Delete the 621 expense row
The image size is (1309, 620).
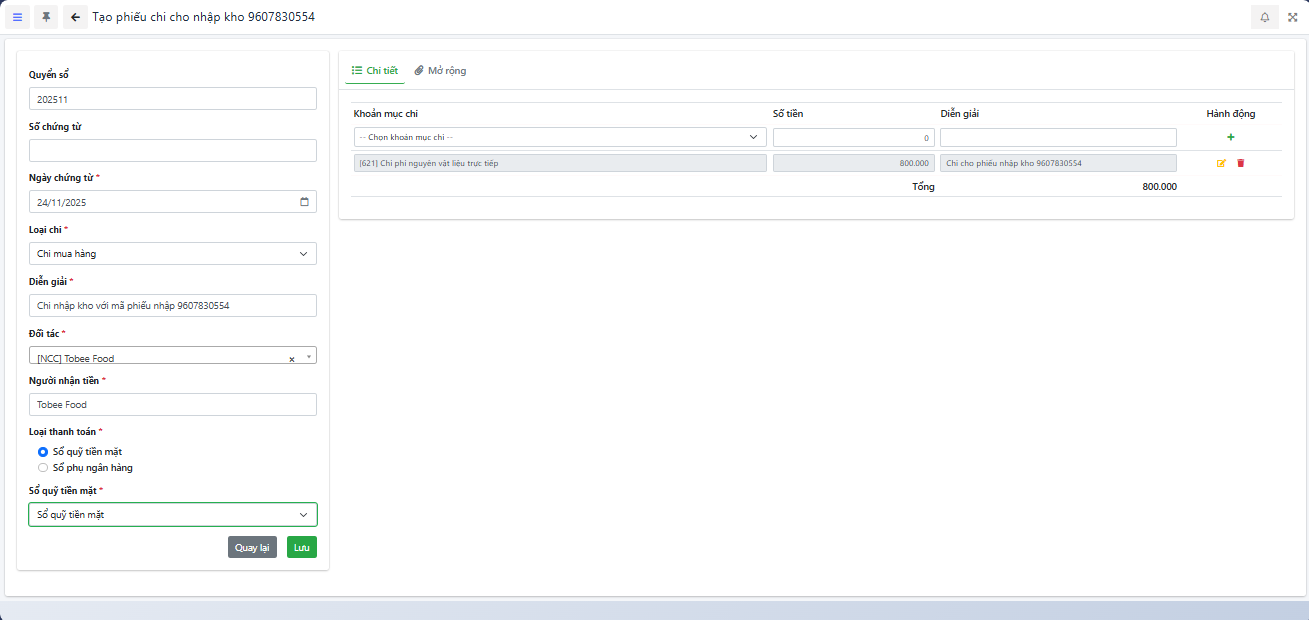point(1241,163)
